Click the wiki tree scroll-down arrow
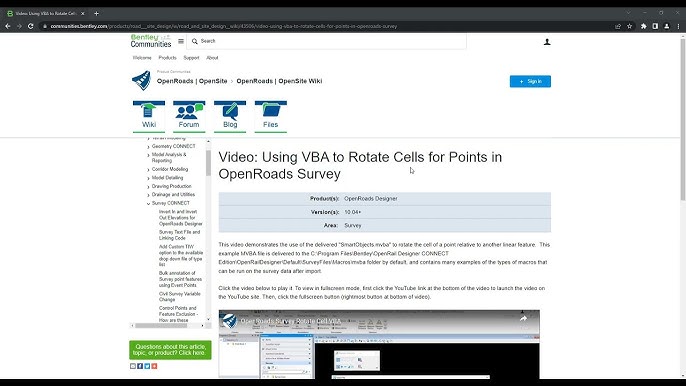The height and width of the screenshot is (386, 686). pyautogui.click(x=208, y=319)
